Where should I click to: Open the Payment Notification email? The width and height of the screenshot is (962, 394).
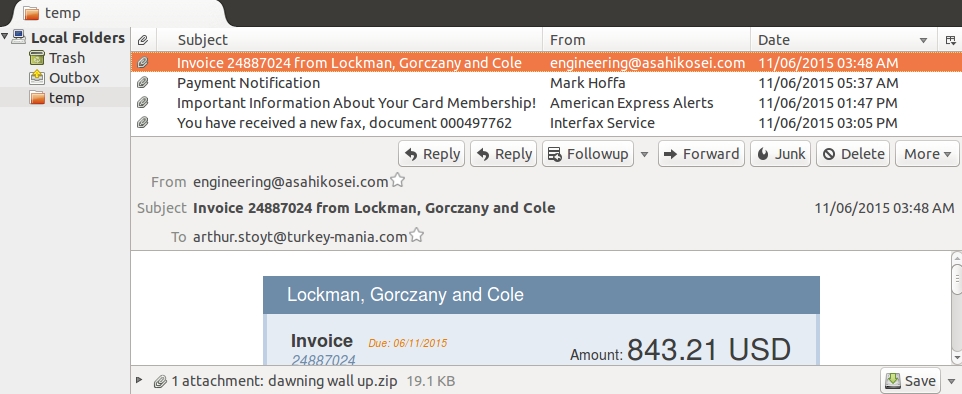(x=534, y=83)
